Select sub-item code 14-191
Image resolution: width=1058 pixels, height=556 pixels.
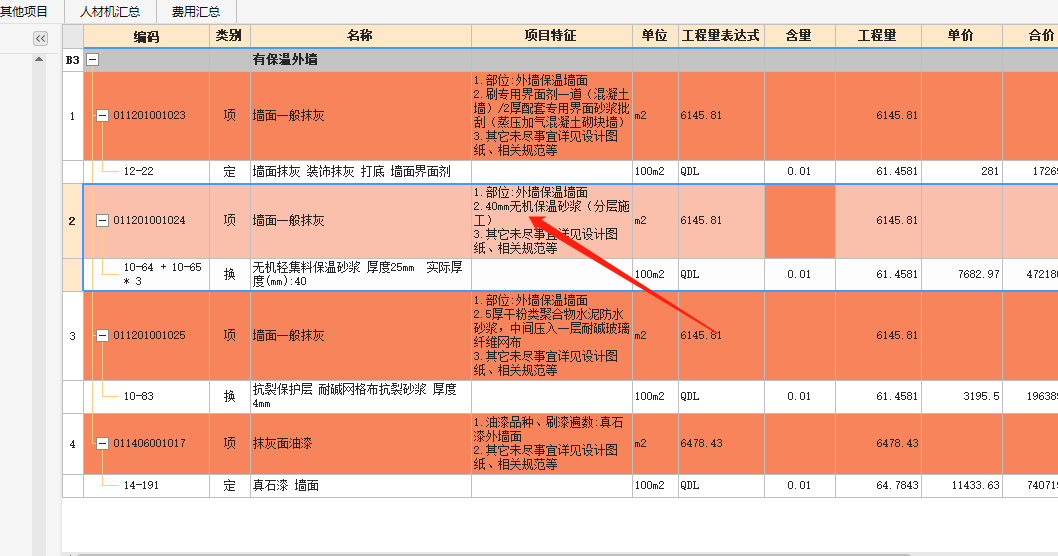[141, 485]
